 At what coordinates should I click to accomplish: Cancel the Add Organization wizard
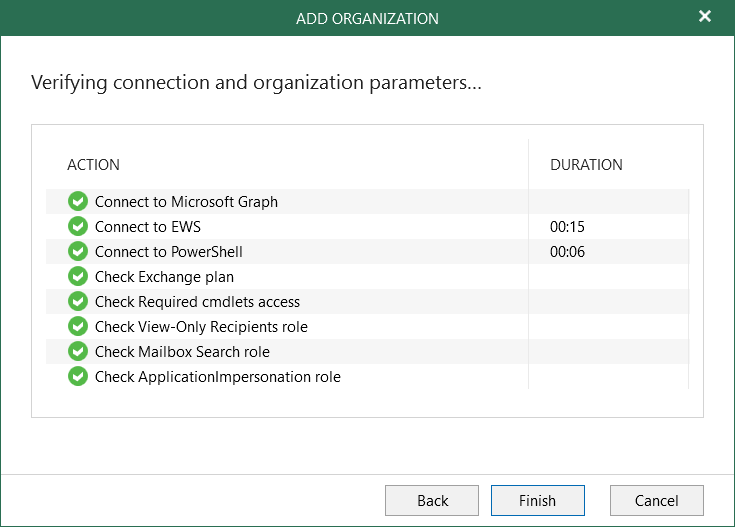tap(656, 501)
